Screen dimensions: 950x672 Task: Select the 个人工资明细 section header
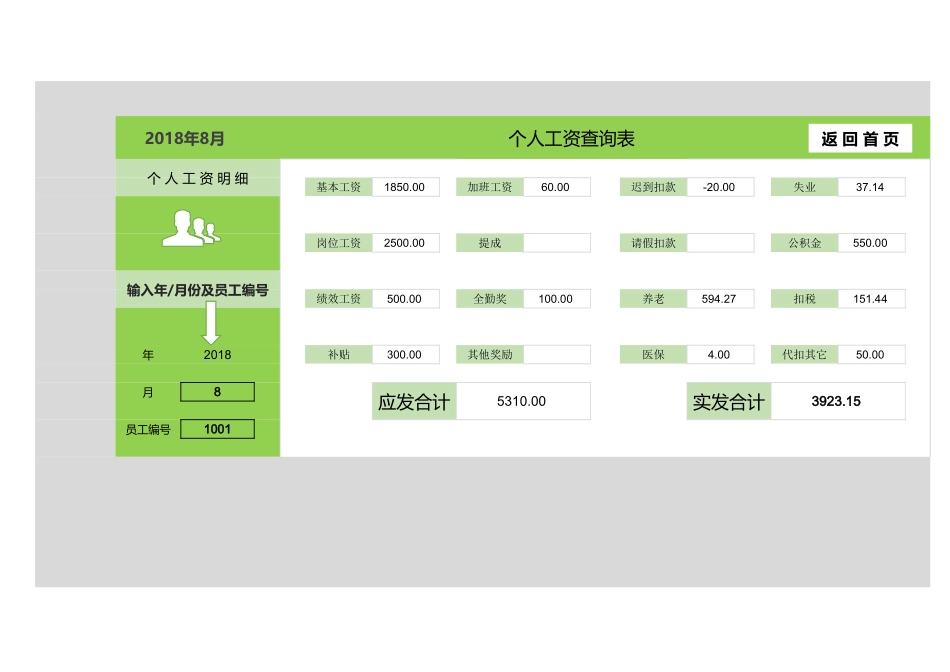[x=199, y=177]
